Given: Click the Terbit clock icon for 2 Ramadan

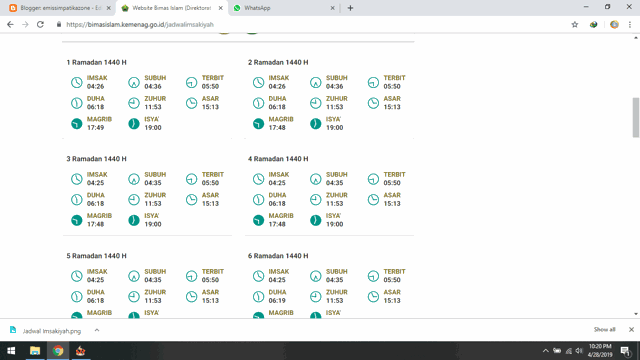Looking at the screenshot, I should (373, 82).
